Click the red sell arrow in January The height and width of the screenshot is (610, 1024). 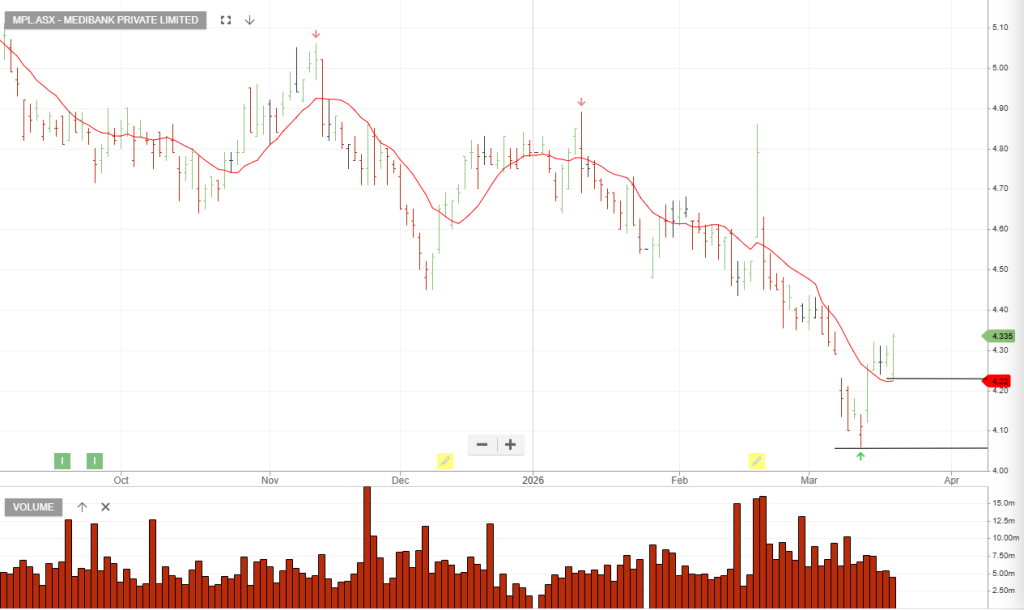coord(581,102)
